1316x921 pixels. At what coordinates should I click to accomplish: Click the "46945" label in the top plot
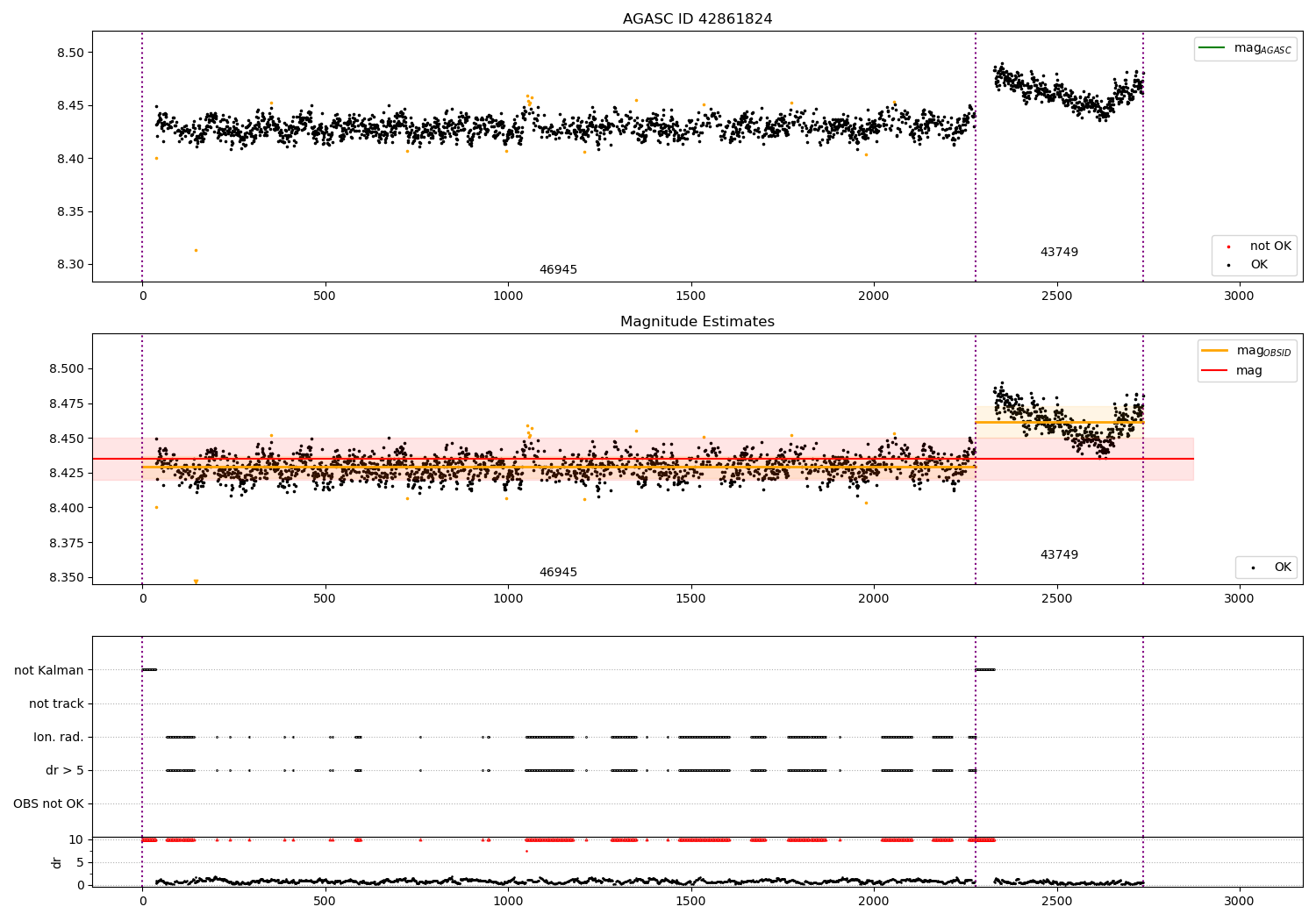(x=558, y=270)
